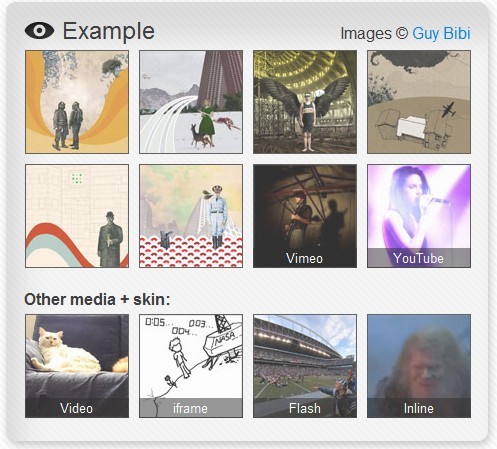Open thumbnail of winged figure under dome

click(305, 102)
